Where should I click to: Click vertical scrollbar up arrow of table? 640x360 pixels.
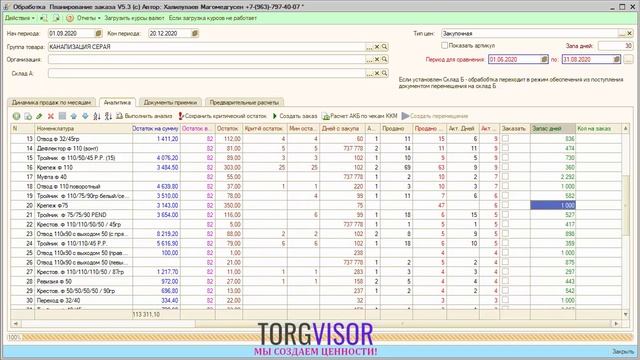point(626,129)
